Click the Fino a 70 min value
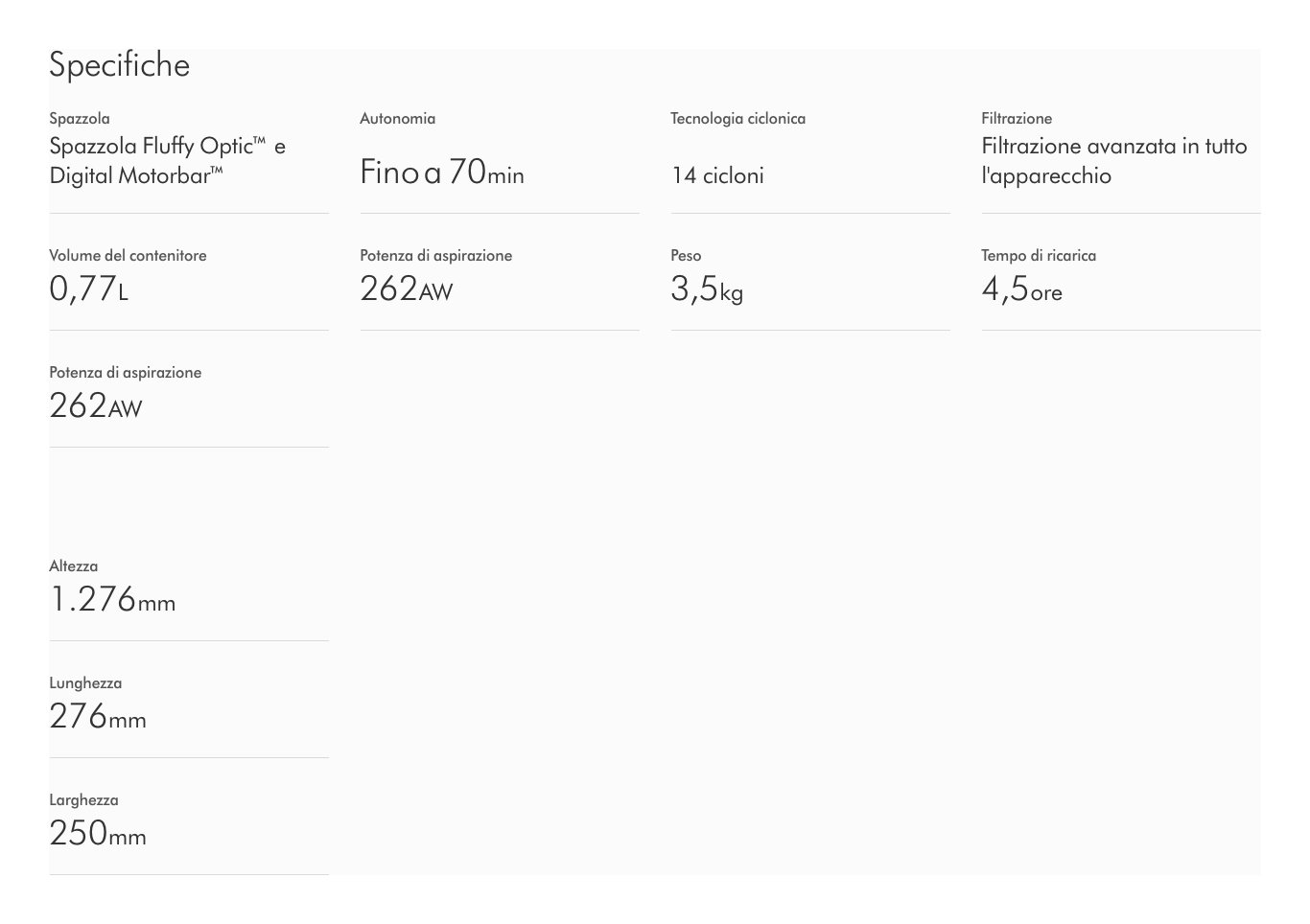This screenshot has height=924, width=1310. pyautogui.click(x=441, y=173)
